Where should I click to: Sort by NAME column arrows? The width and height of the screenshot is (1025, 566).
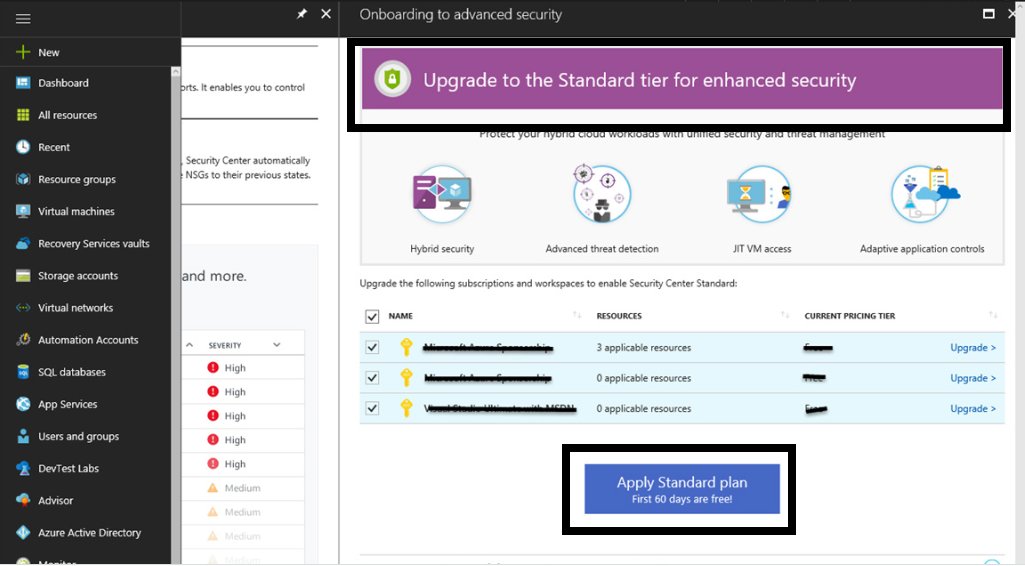pos(577,315)
